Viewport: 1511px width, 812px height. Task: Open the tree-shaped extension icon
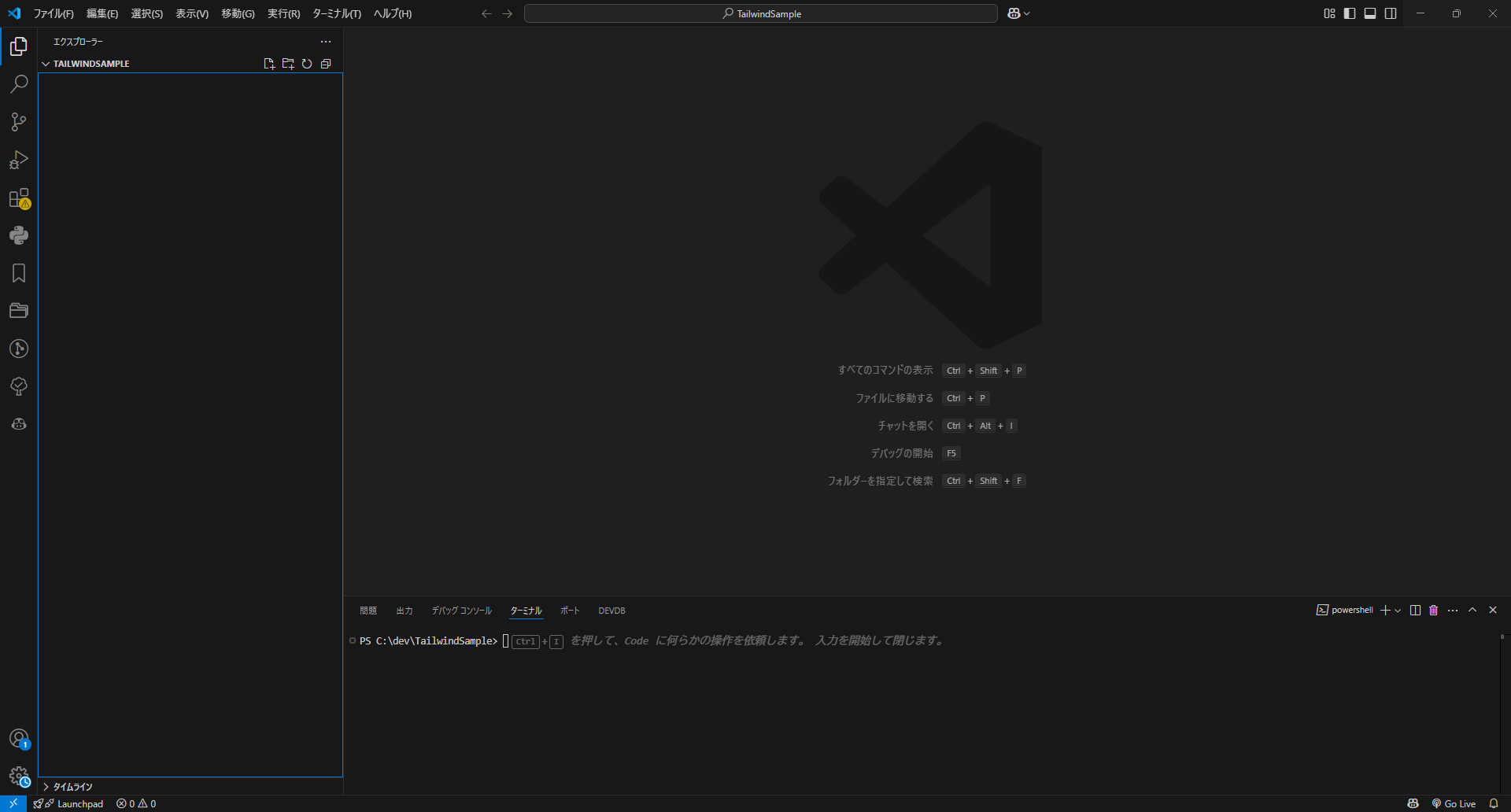[19, 386]
